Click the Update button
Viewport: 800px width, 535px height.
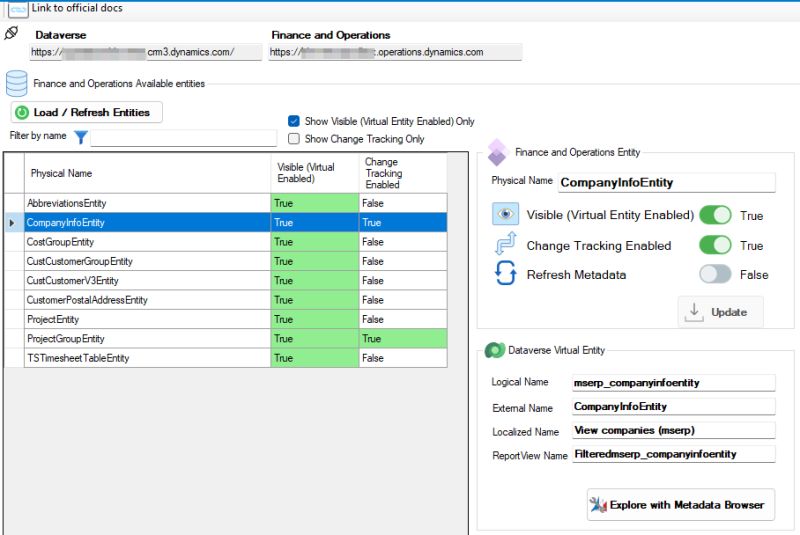point(720,312)
